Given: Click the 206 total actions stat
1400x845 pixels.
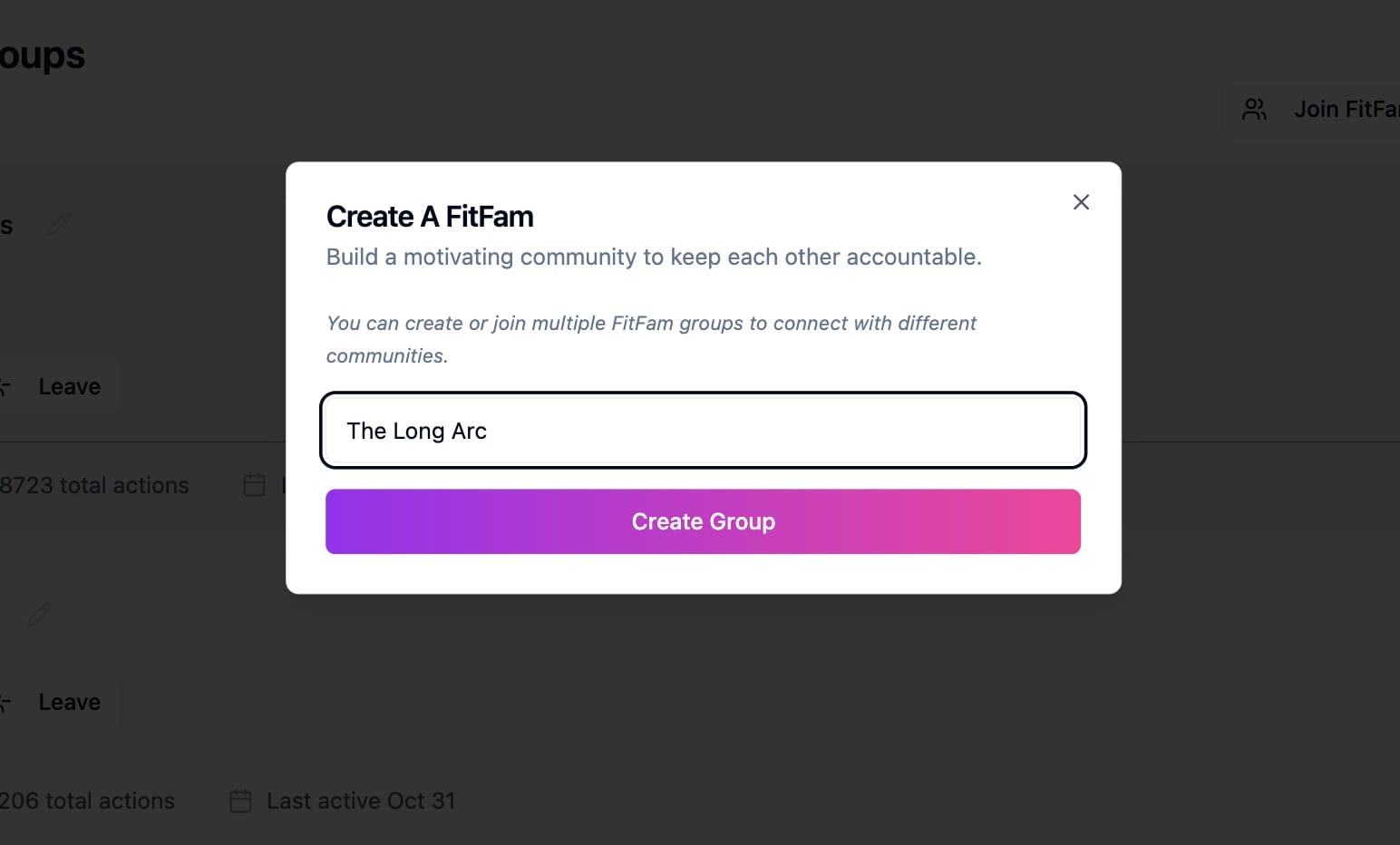Looking at the screenshot, I should [x=87, y=801].
